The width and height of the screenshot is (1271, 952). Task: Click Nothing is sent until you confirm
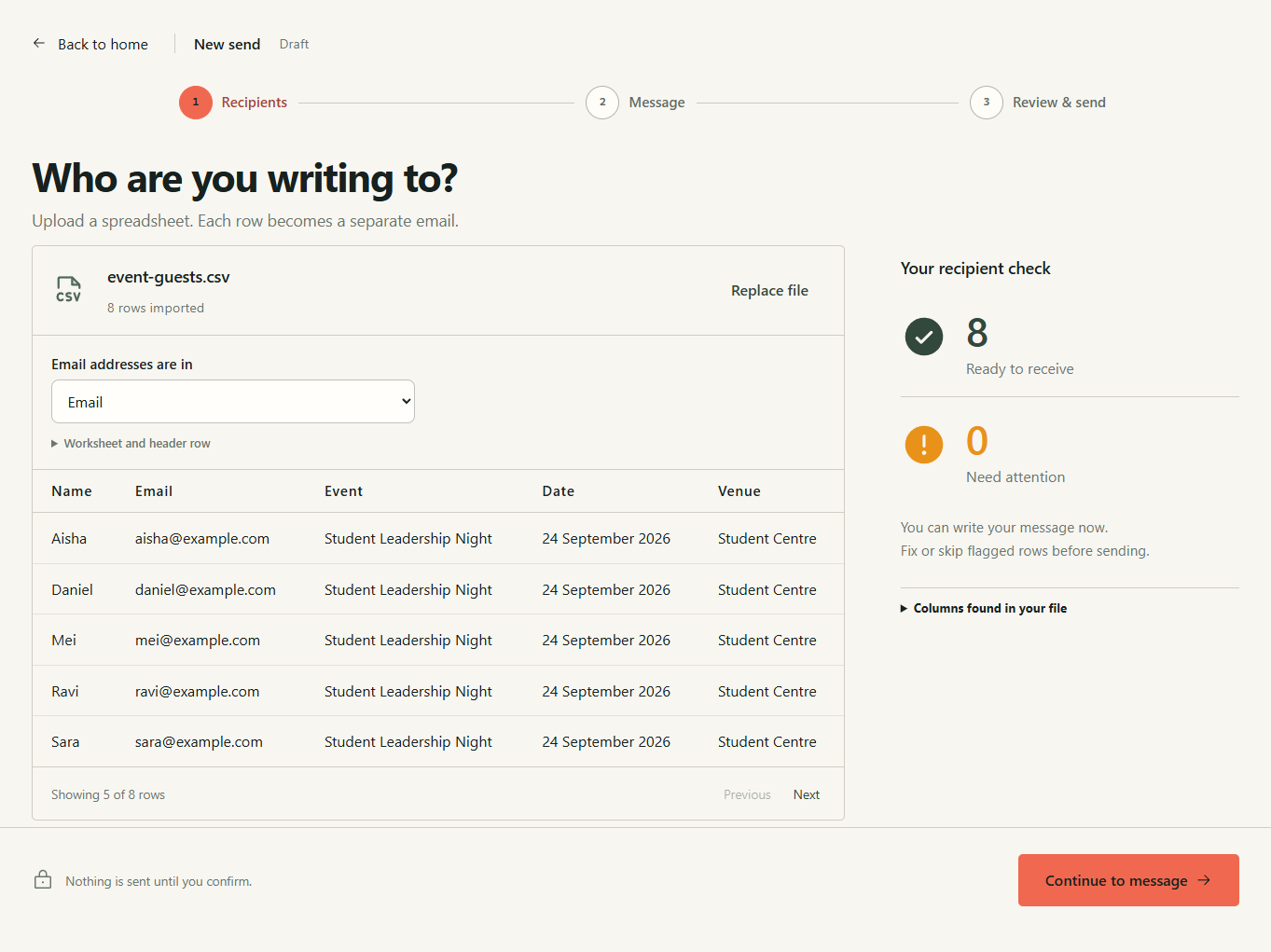[159, 881]
